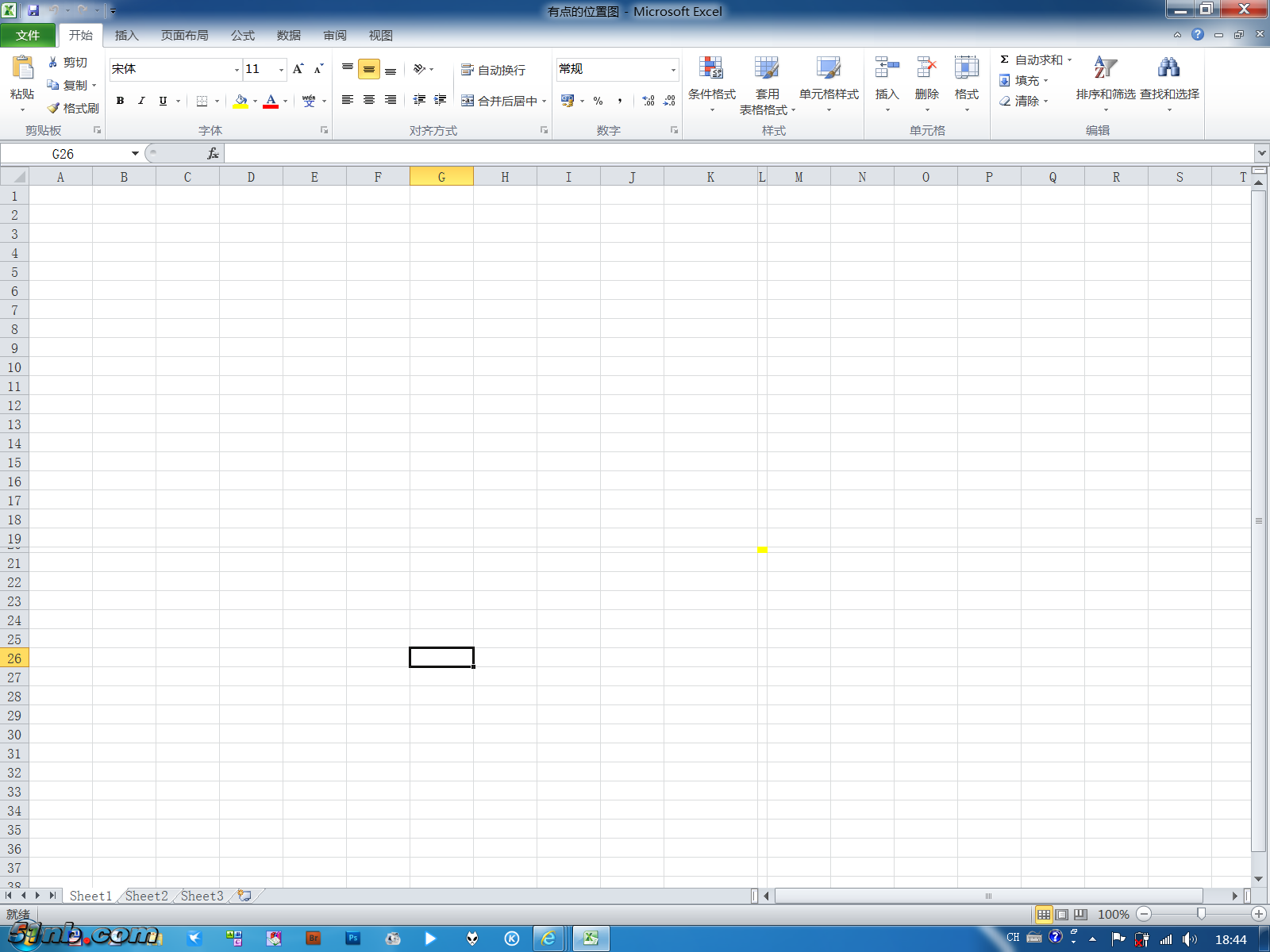Toggle Italic formatting
The width and height of the screenshot is (1270, 952).
[x=141, y=101]
